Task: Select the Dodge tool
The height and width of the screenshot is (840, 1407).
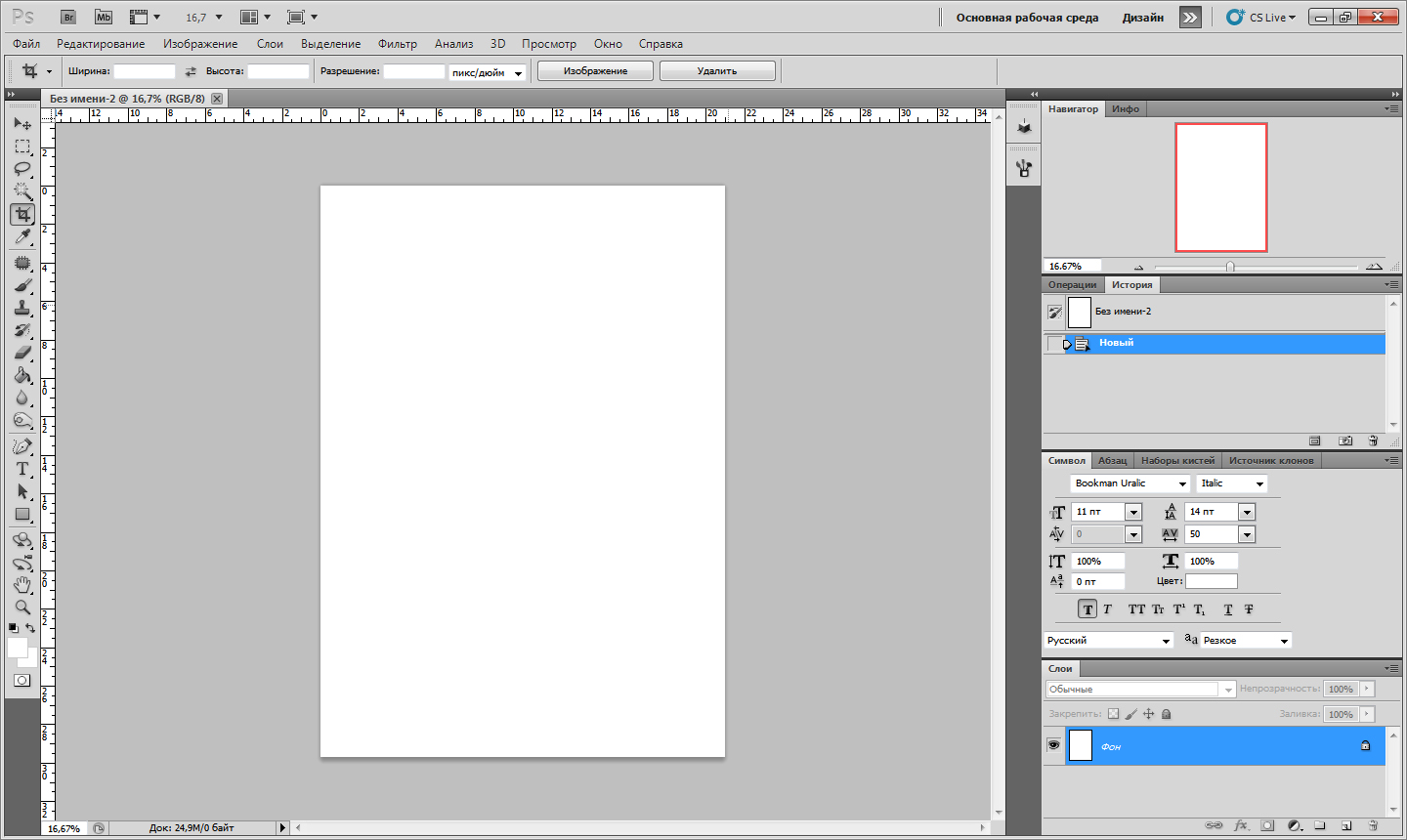Action: pyautogui.click(x=22, y=420)
